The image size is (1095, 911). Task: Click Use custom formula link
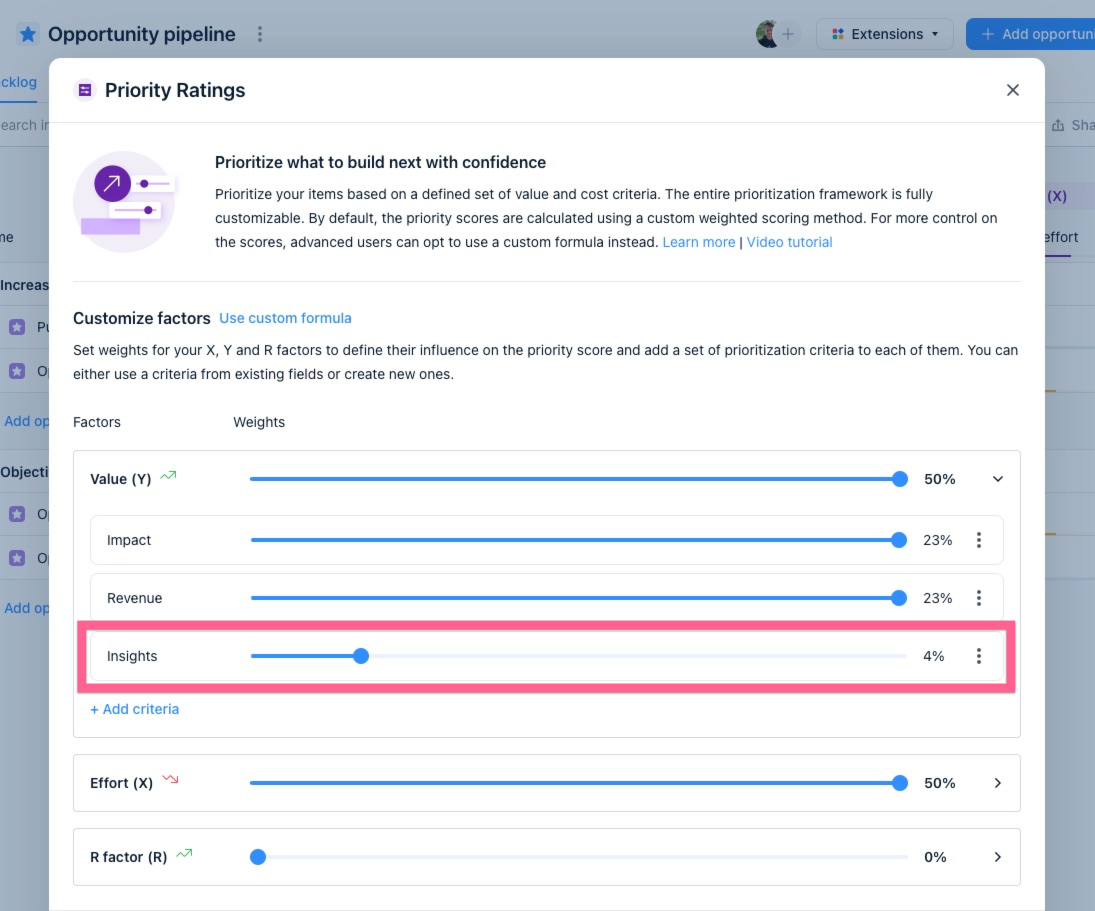(x=285, y=318)
